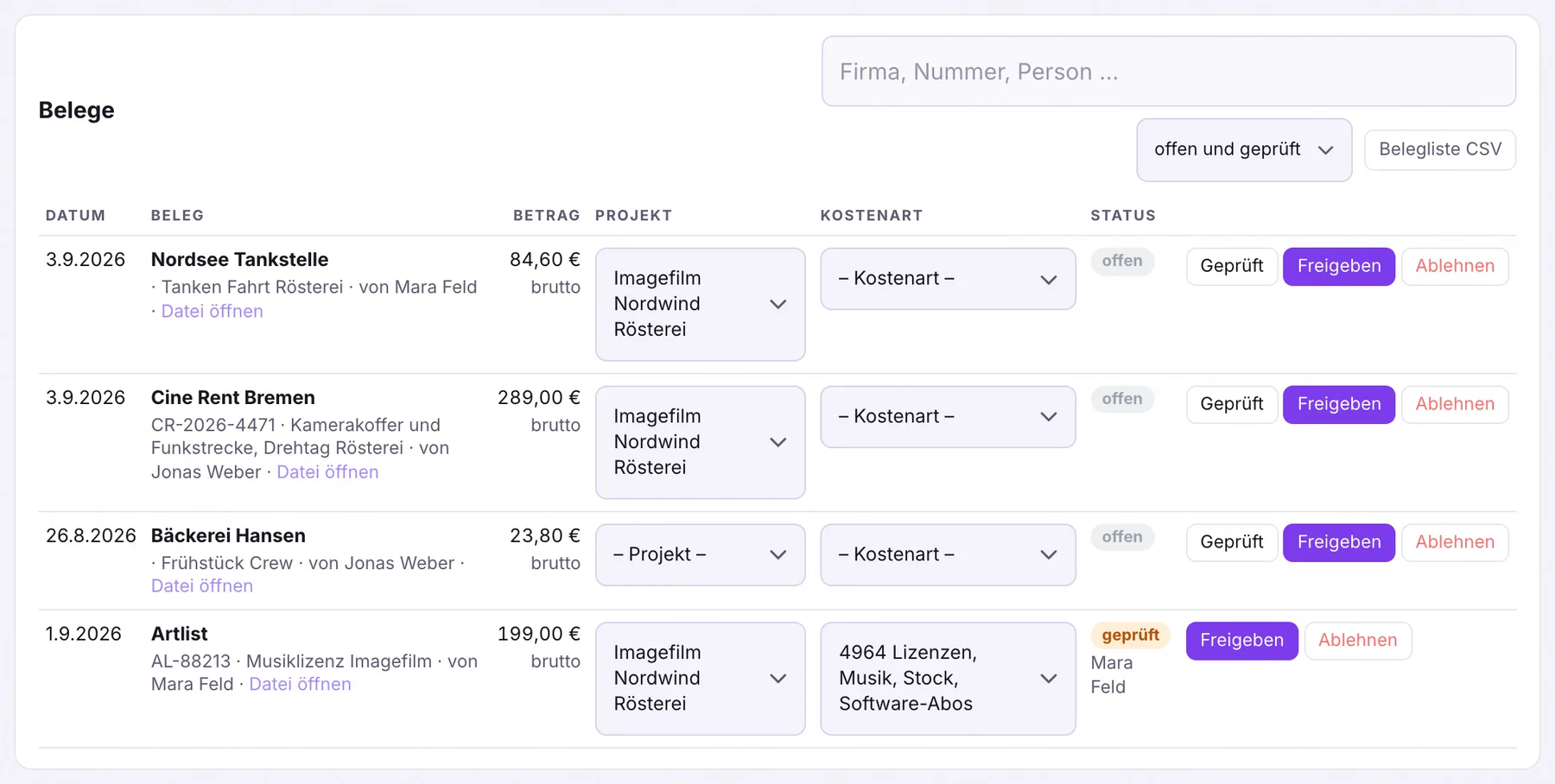Mark Bäckerei Hansen receipt as Geprüft
Screen dimensions: 1555x784
[1232, 542]
